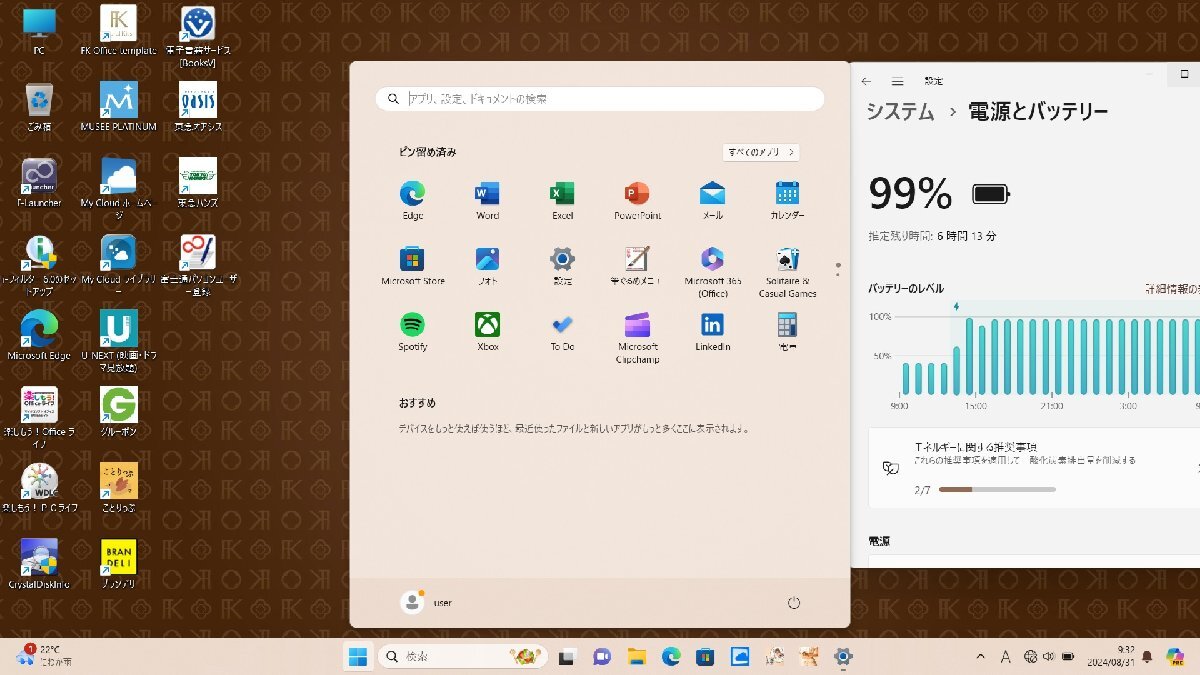The image size is (1200, 675).
Task: Open the power options button in Start
Action: [x=794, y=603]
